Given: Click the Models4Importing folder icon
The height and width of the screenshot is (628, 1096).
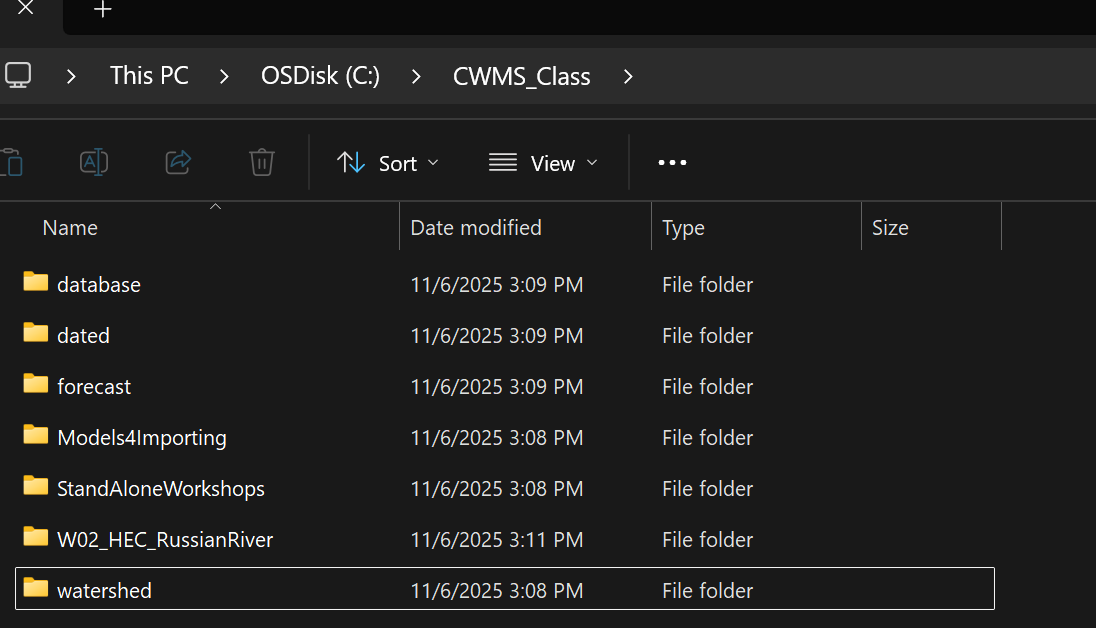Looking at the screenshot, I should click(x=36, y=436).
